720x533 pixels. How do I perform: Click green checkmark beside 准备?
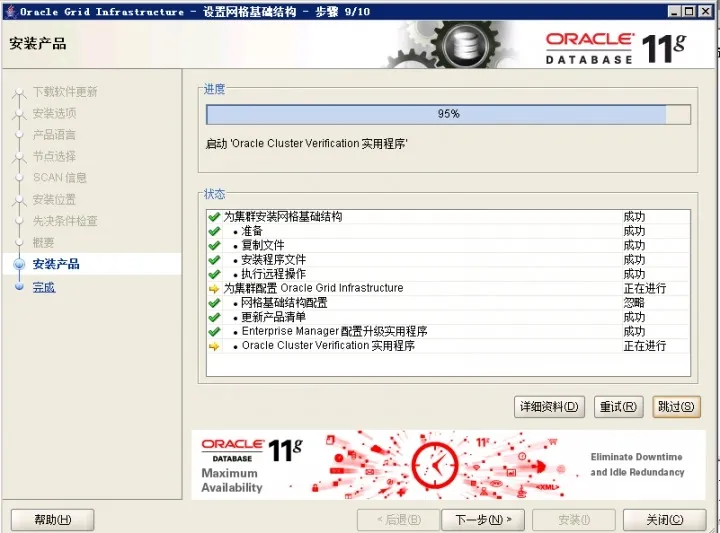coord(214,231)
